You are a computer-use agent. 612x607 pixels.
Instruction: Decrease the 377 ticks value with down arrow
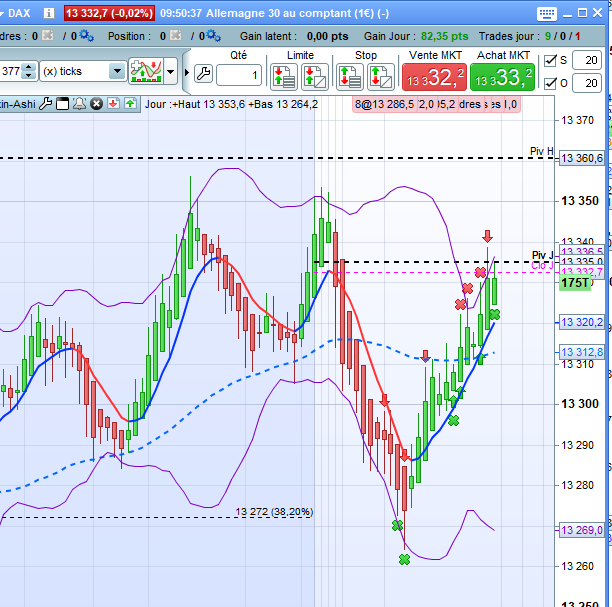28,75
